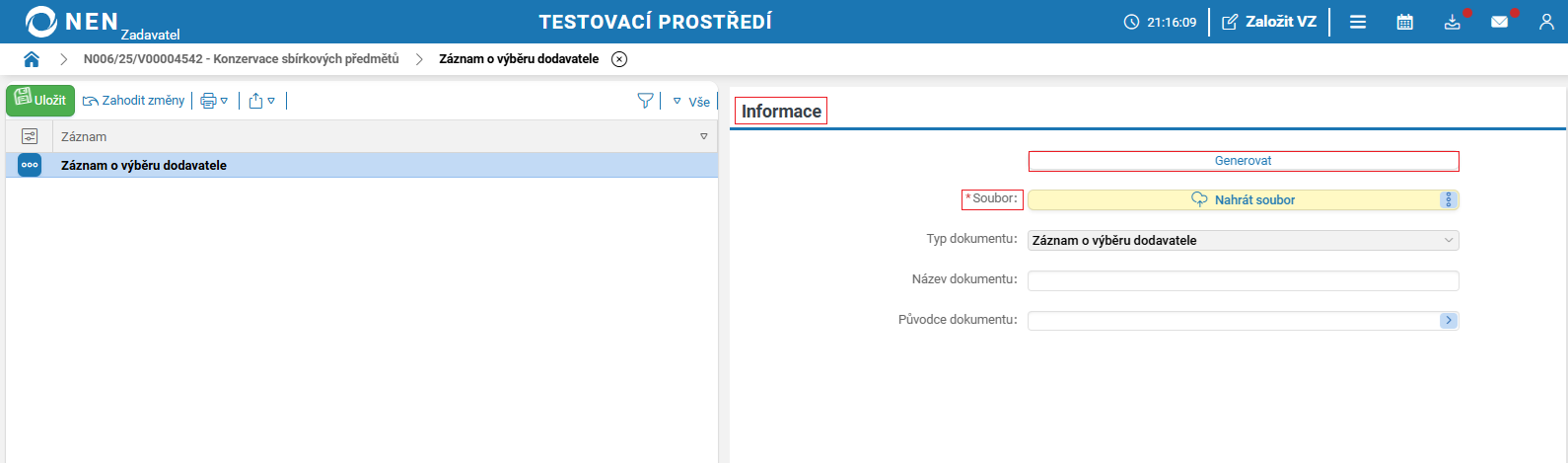Open column settings icon in table header

(x=30, y=136)
